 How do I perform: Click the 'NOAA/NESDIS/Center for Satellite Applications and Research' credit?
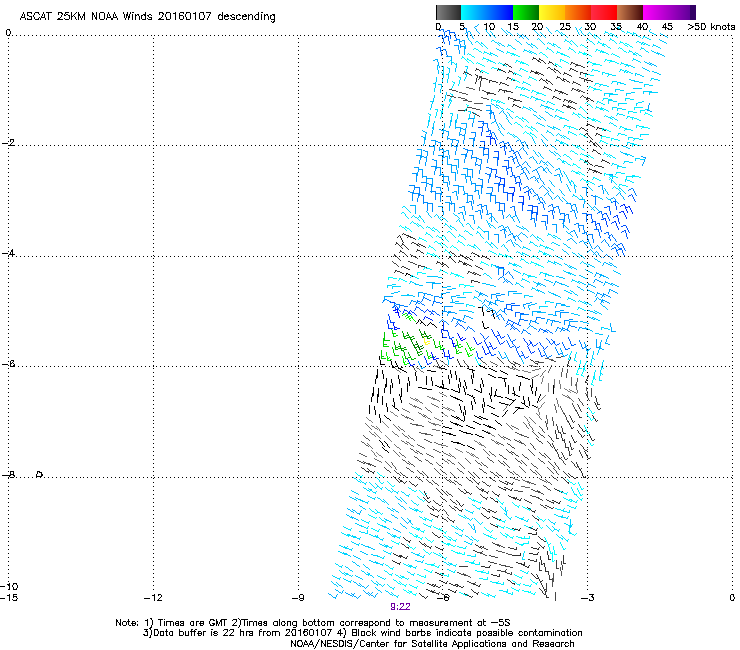[x=432, y=644]
